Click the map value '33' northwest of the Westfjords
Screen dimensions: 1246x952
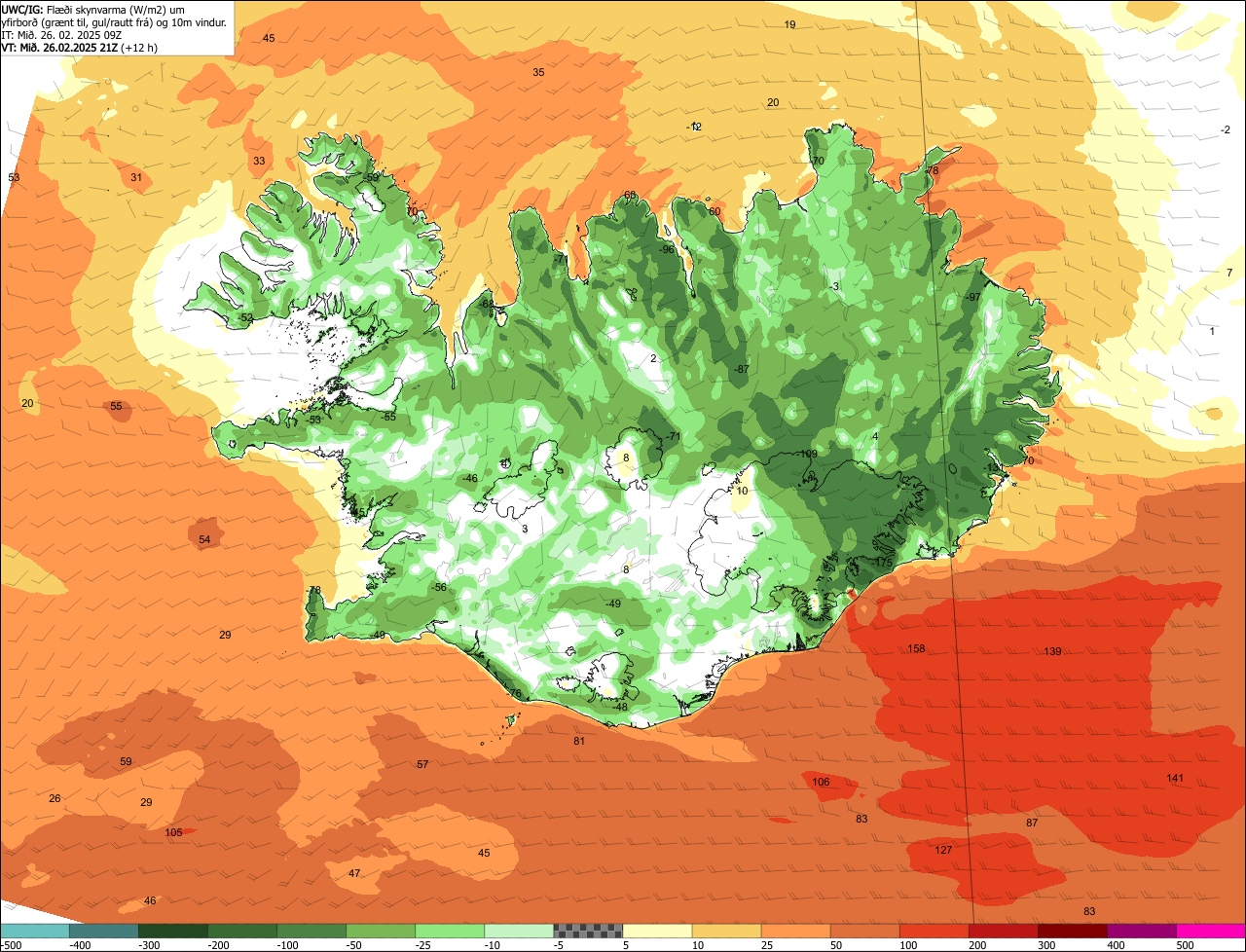(259, 162)
